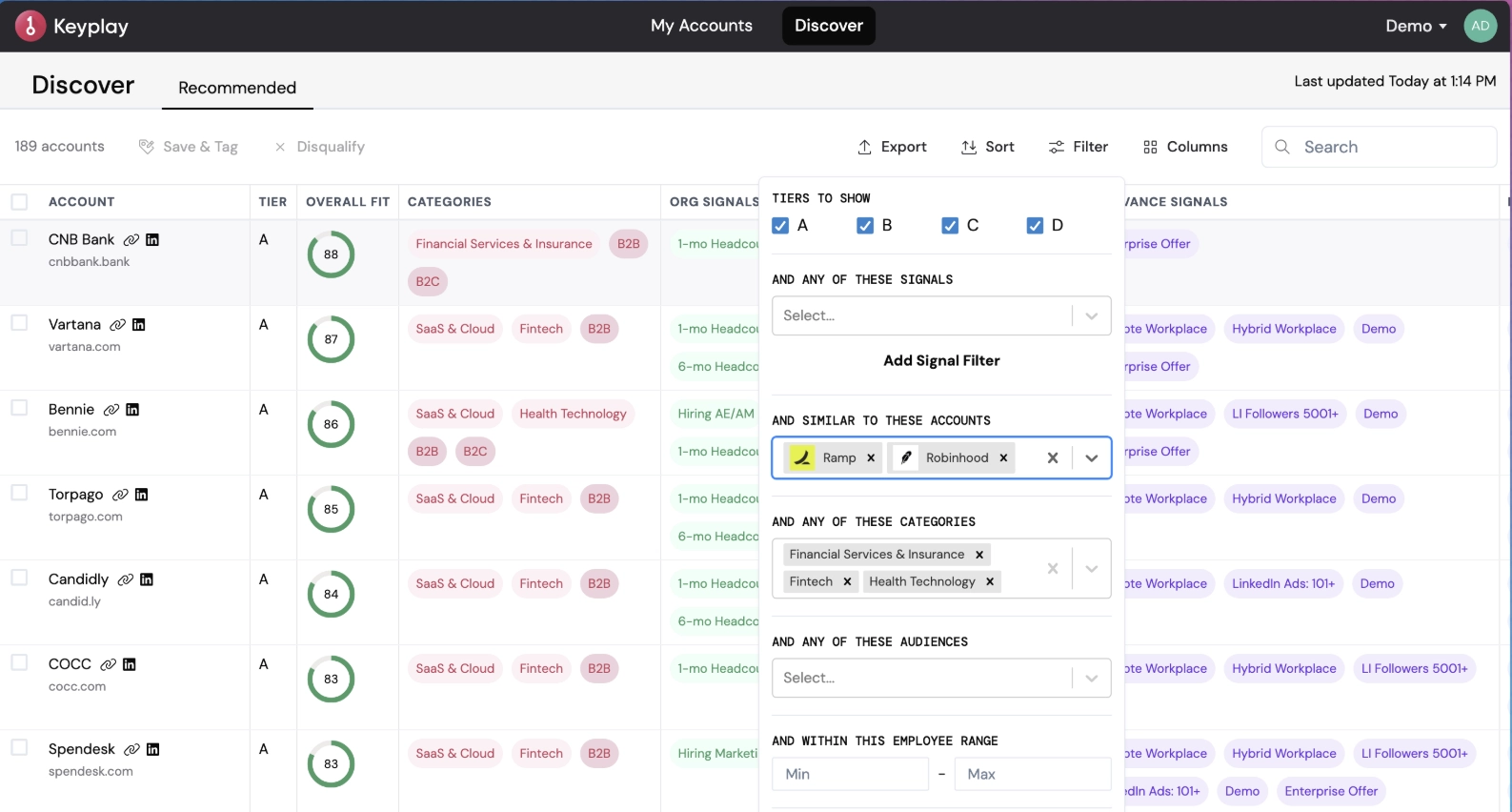Open LinkedIn icon next to COCC
This screenshot has width=1512, height=812.
coord(130,664)
